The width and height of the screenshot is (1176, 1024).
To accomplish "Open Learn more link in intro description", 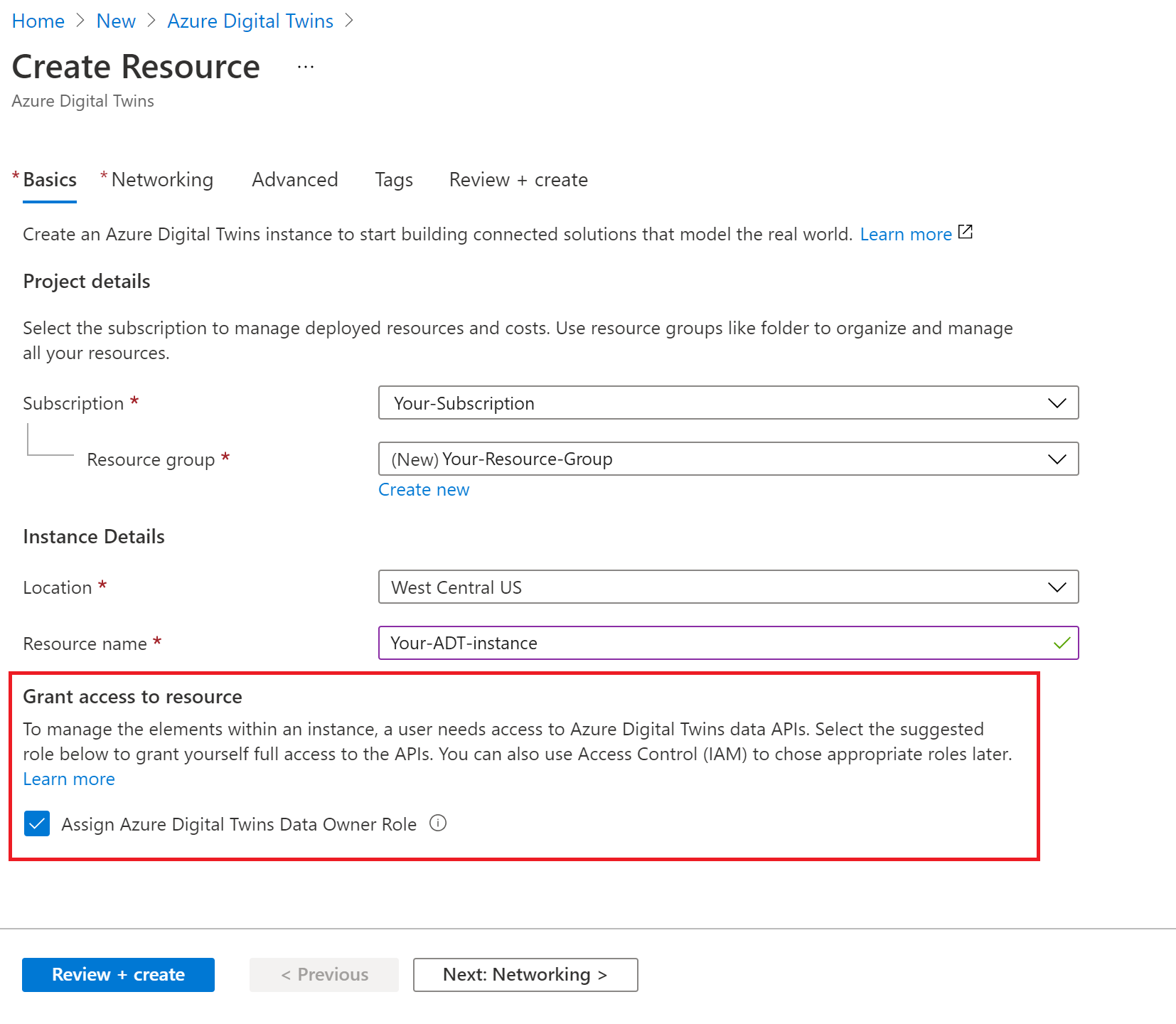I will (906, 234).
